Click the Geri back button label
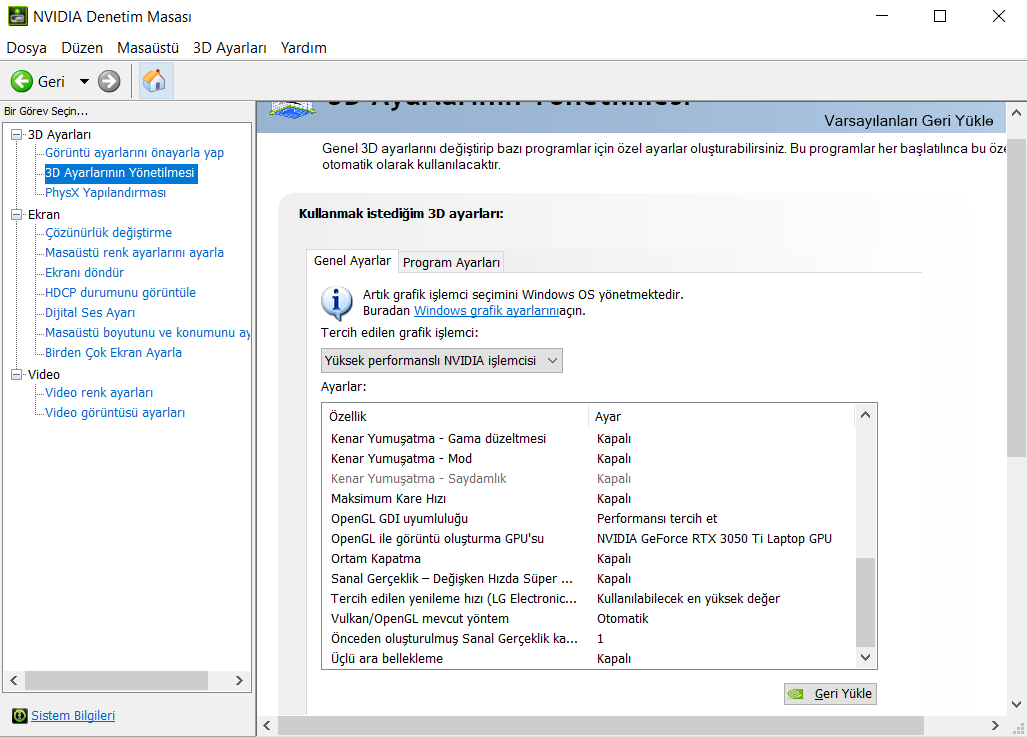Viewport: 1027px width, 737px height. click(51, 82)
